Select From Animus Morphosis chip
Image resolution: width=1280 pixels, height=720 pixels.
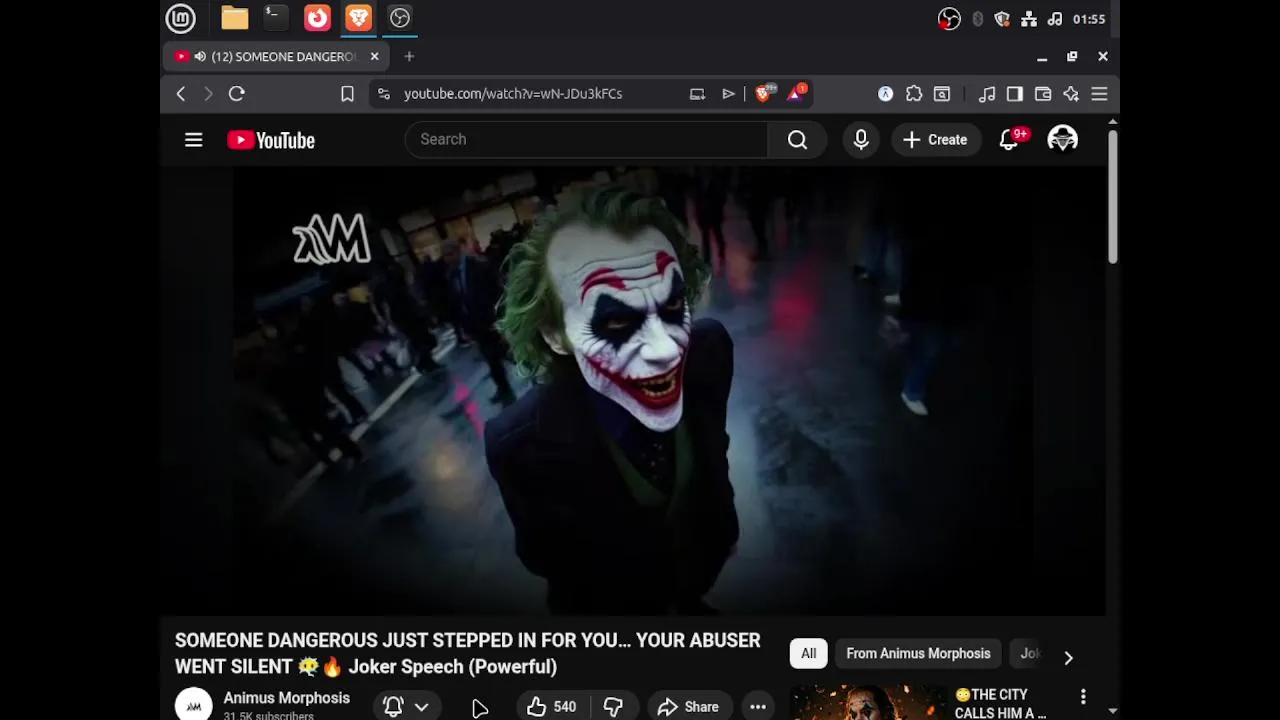coord(918,654)
